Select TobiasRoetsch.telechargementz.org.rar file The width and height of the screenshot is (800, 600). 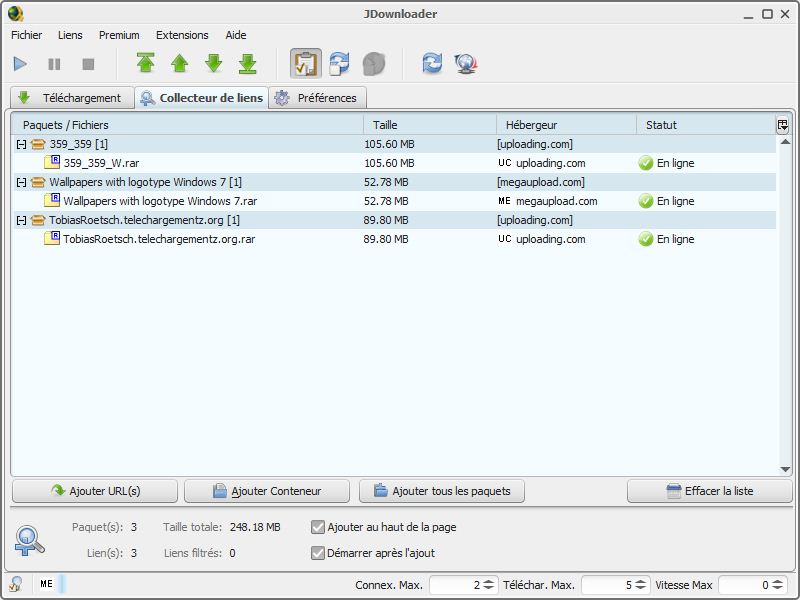point(159,239)
